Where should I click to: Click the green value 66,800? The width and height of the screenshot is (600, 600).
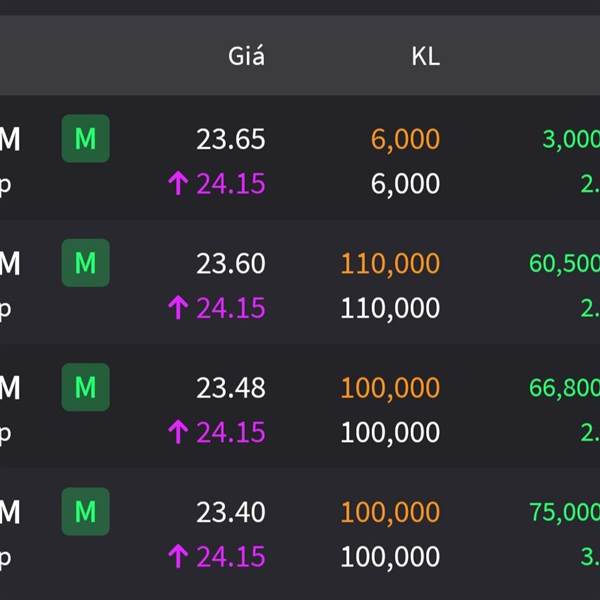point(565,387)
